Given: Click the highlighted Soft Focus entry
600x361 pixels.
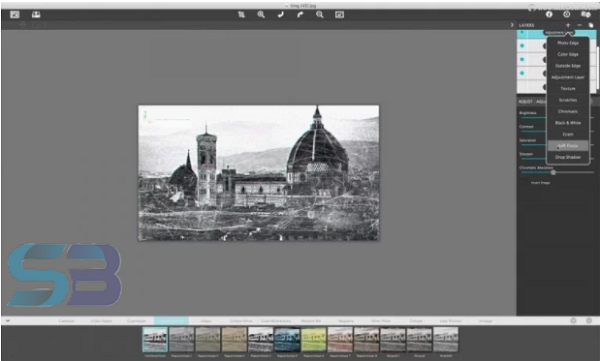Looking at the screenshot, I should point(568,146).
